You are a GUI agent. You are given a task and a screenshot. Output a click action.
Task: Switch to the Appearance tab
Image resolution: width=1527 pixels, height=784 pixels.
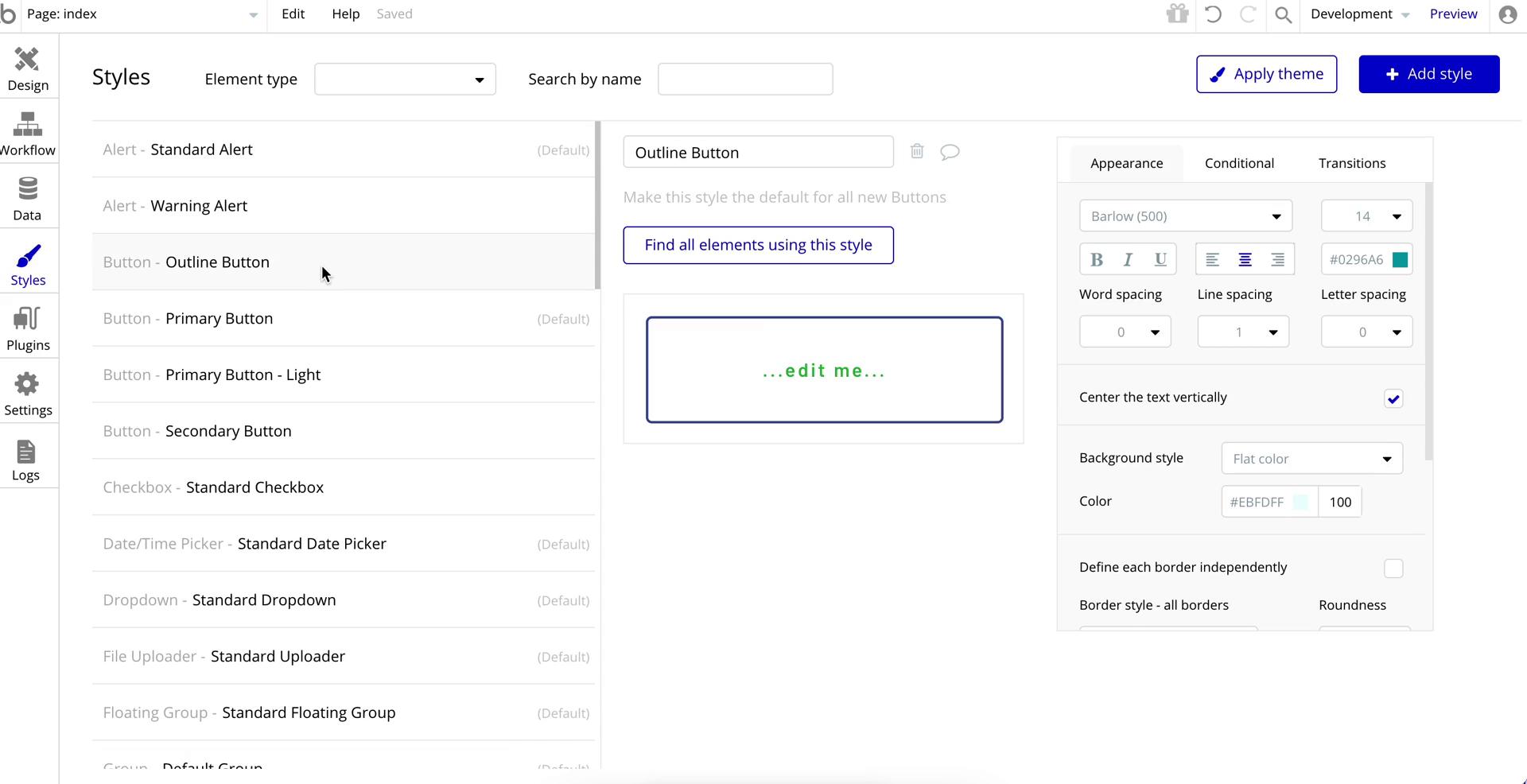point(1126,163)
